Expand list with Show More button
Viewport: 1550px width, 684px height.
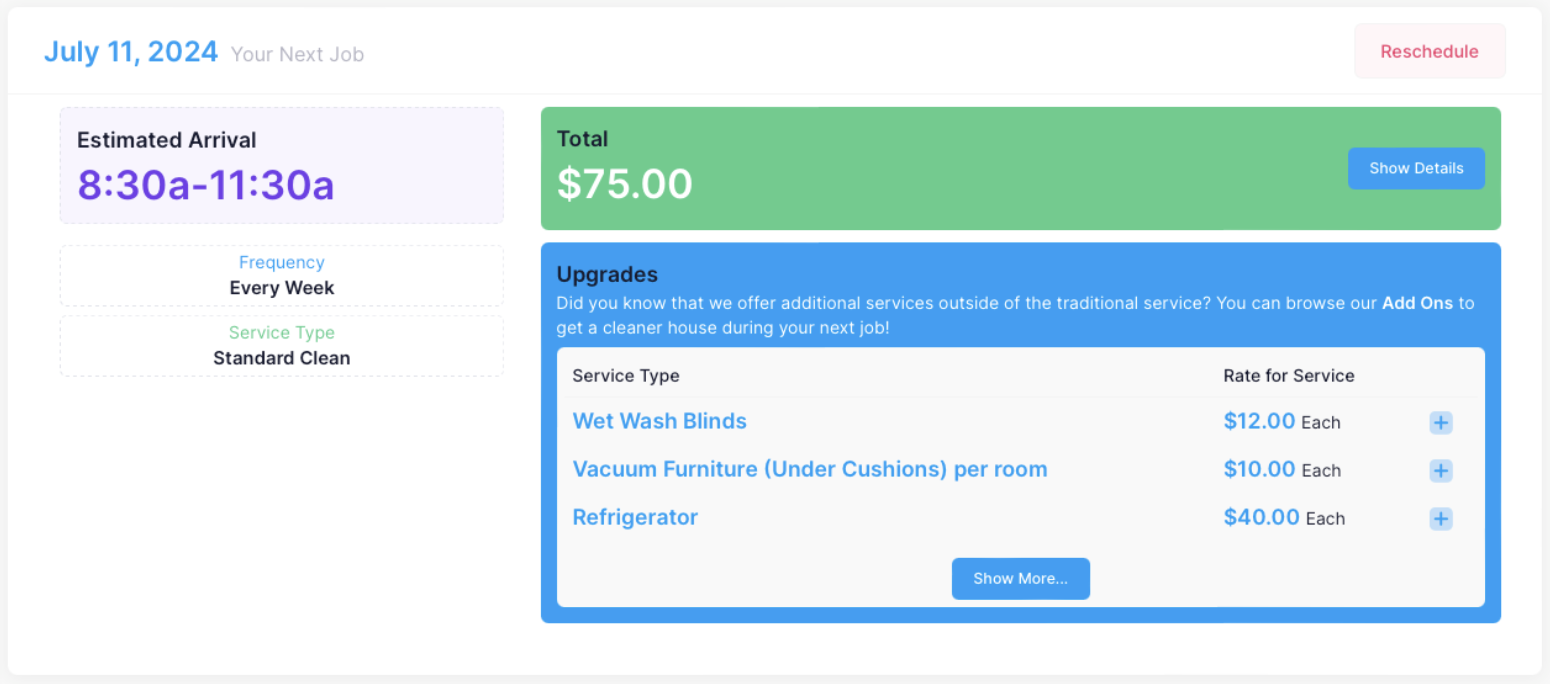point(1020,579)
